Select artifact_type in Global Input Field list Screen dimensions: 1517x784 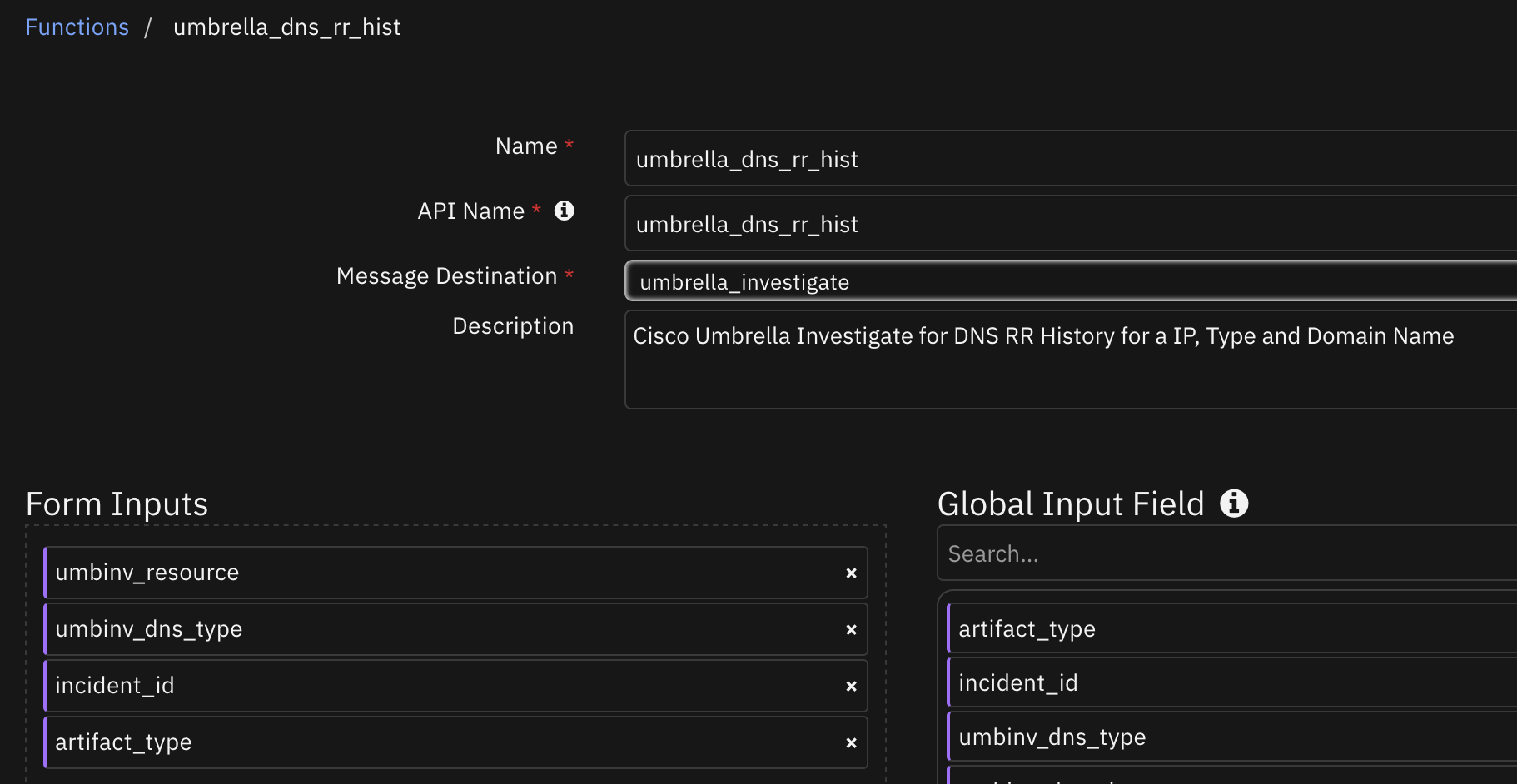click(x=1232, y=628)
